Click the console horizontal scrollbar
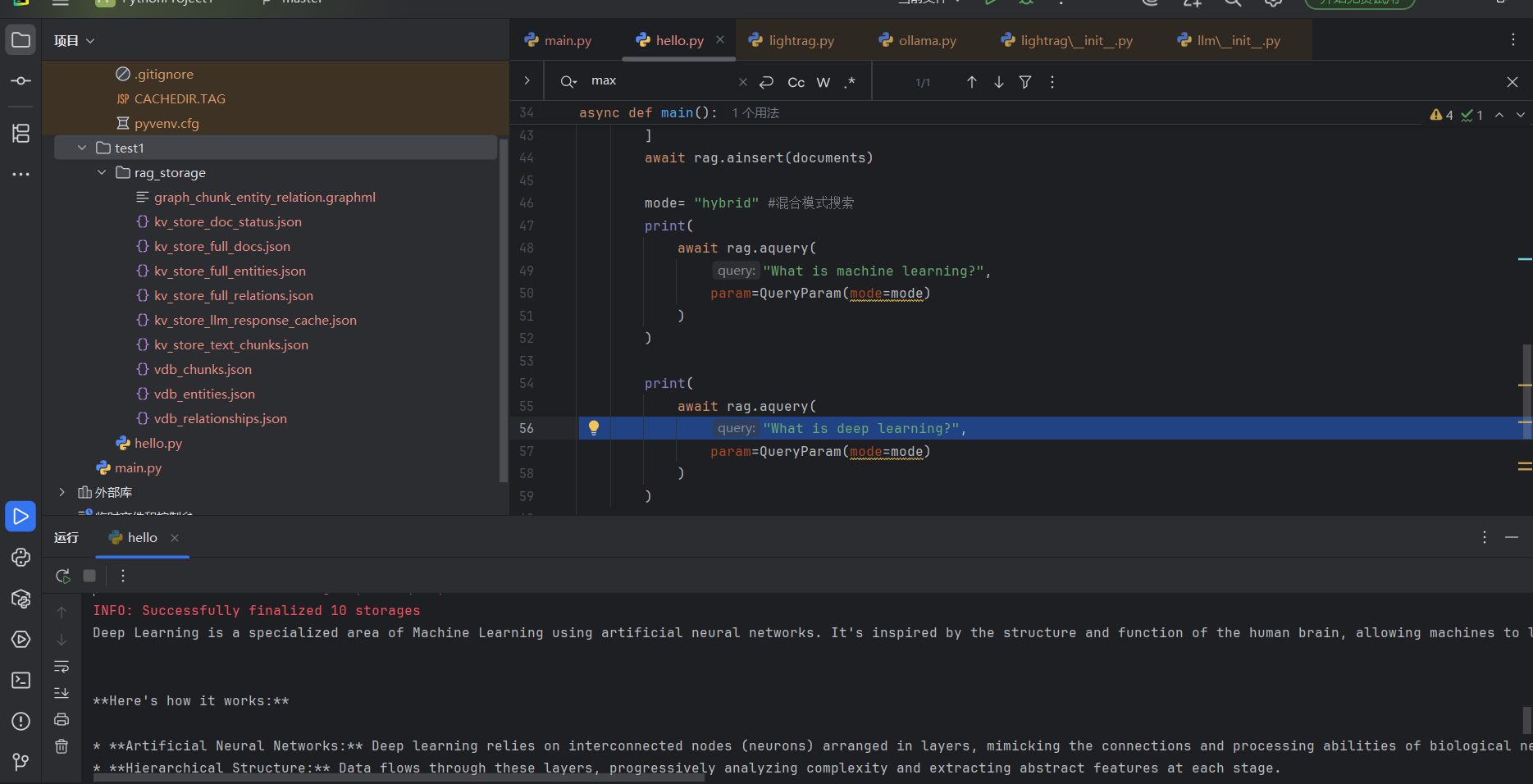The image size is (1533, 784). [399, 778]
